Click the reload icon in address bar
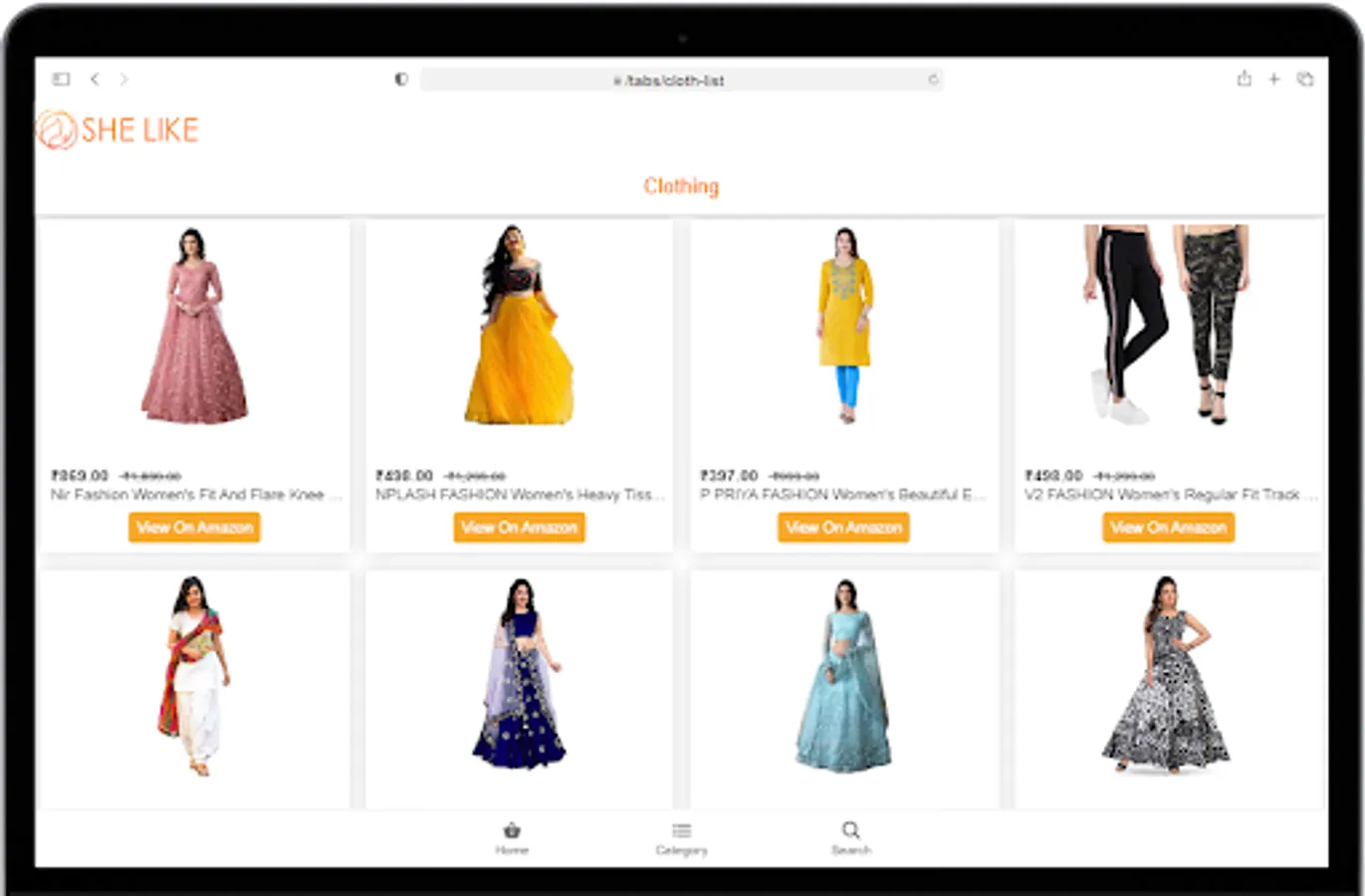 [x=933, y=80]
